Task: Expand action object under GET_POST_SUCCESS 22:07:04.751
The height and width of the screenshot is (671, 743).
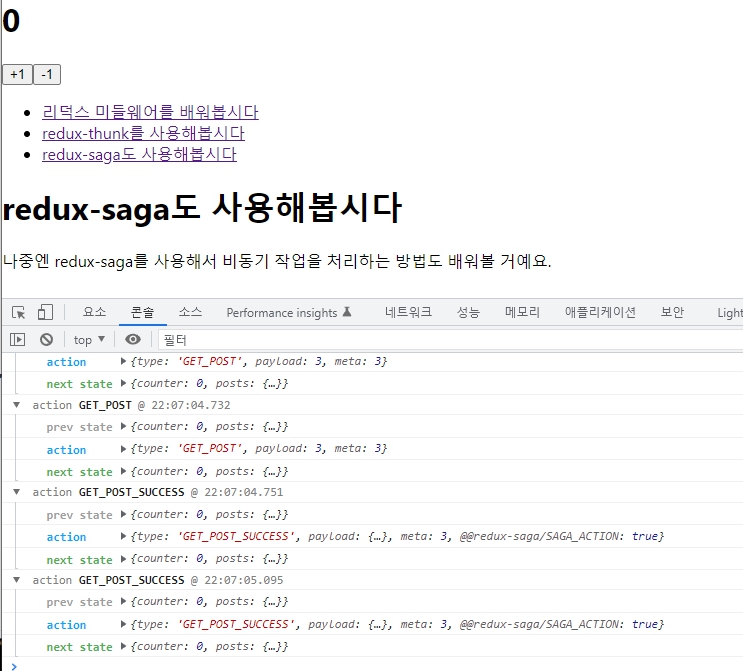Action: (123, 536)
